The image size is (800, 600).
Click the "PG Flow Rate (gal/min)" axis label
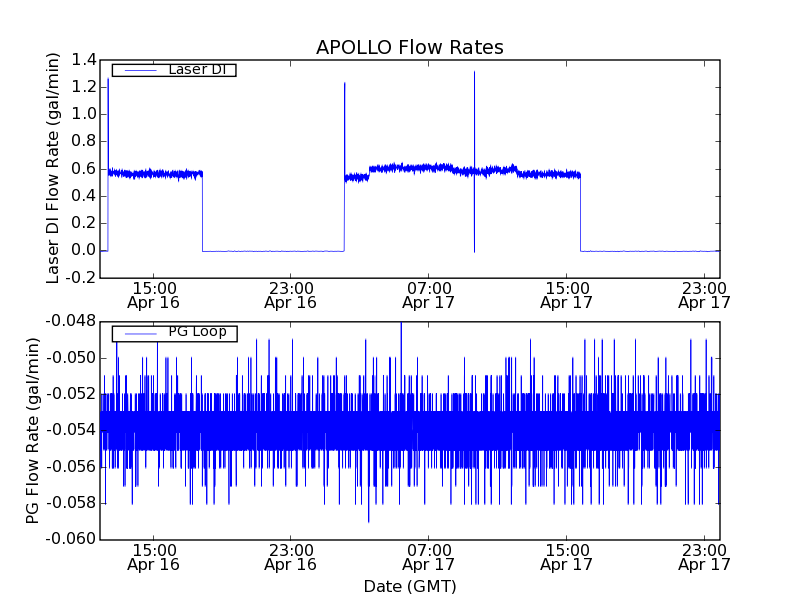(32, 431)
